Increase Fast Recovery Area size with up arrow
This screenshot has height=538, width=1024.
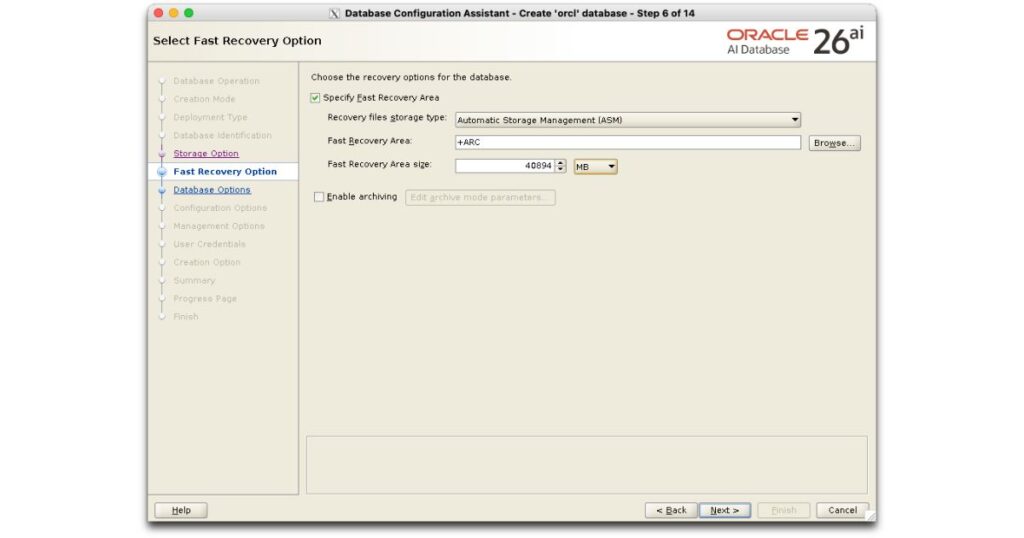click(560, 163)
